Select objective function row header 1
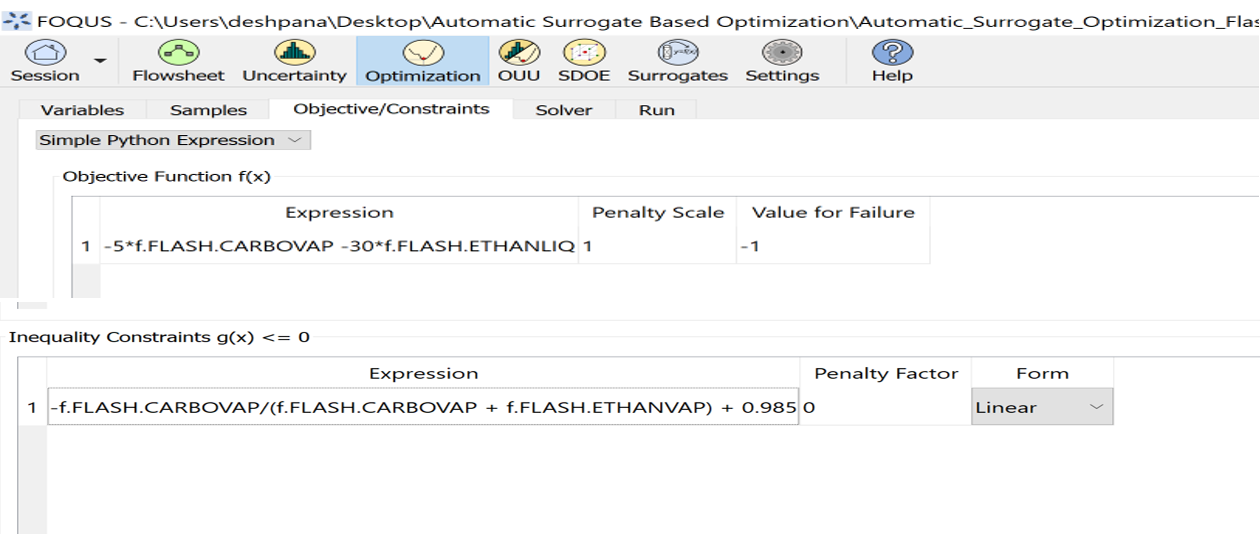The height and width of the screenshot is (534, 1260). coord(86,245)
